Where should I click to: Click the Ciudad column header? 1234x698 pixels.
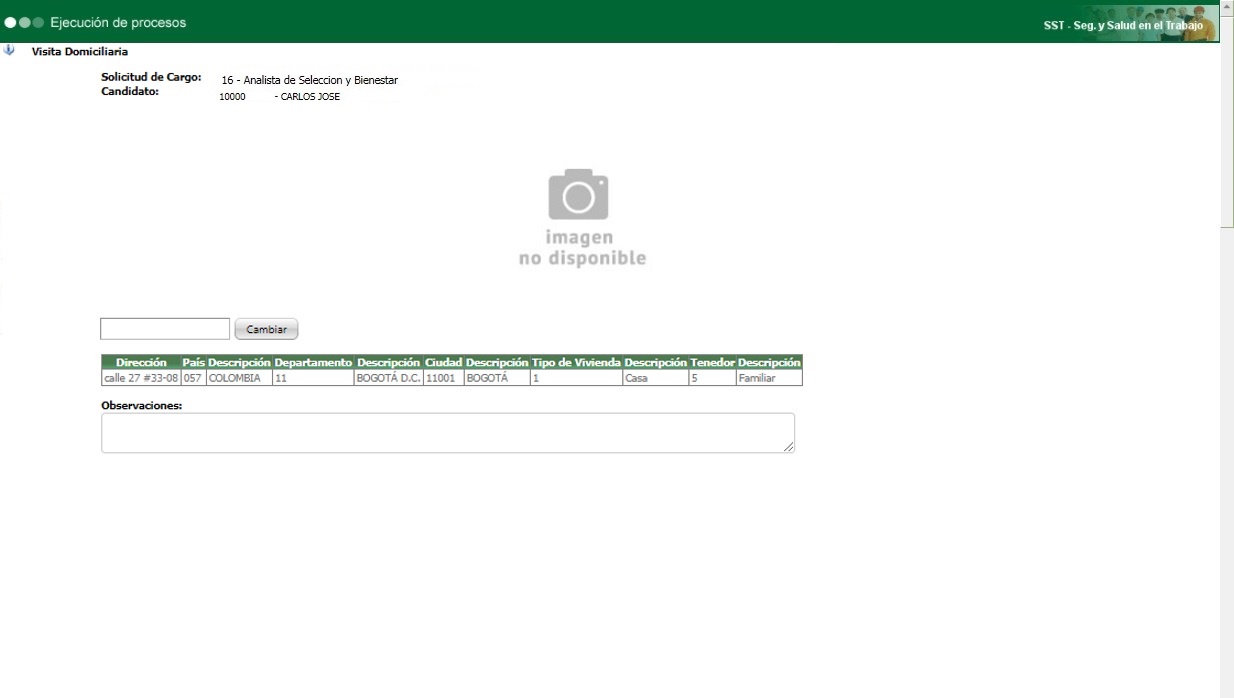pyautogui.click(x=443, y=362)
